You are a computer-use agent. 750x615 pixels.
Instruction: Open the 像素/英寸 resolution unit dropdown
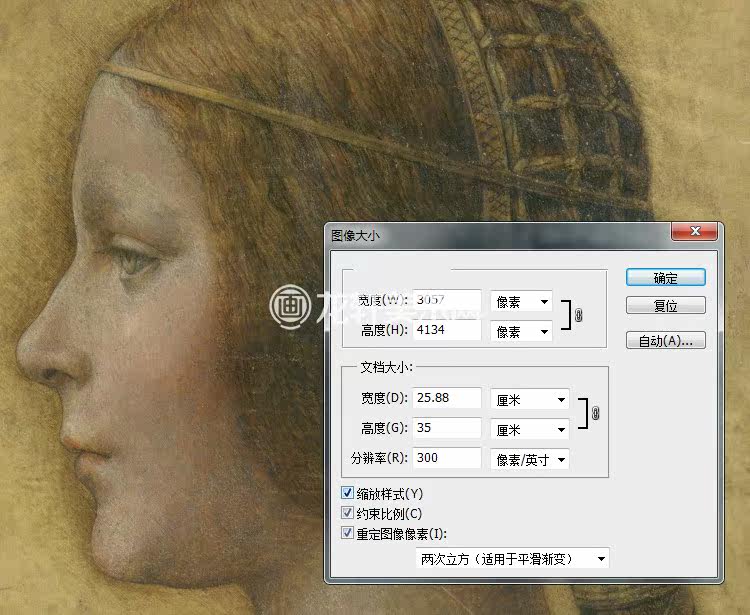click(x=530, y=460)
